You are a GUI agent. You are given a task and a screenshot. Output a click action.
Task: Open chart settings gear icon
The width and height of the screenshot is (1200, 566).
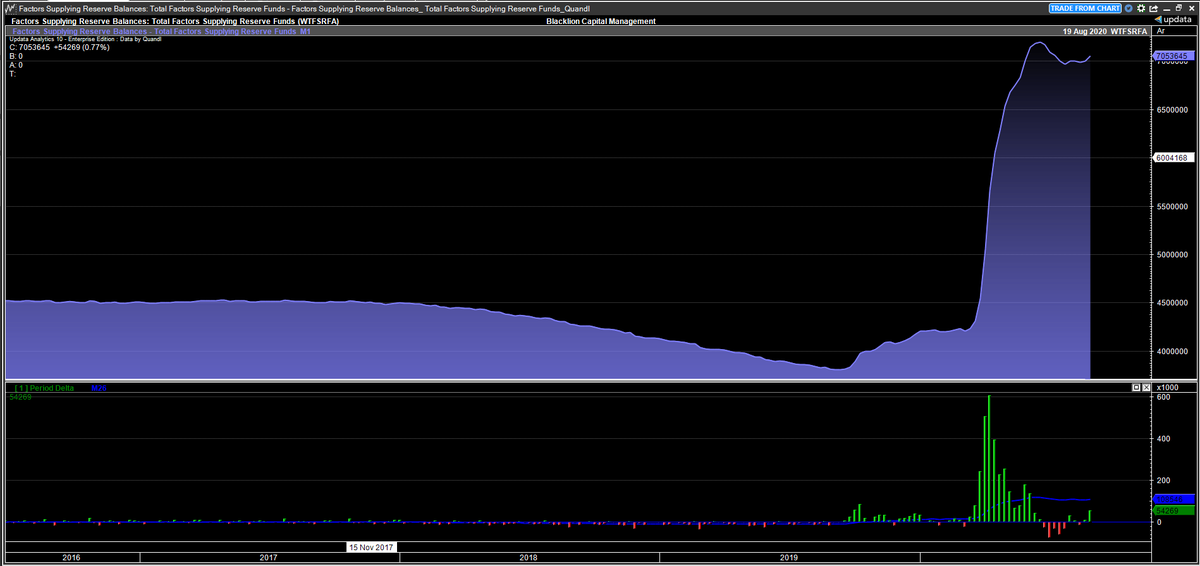1141,8
